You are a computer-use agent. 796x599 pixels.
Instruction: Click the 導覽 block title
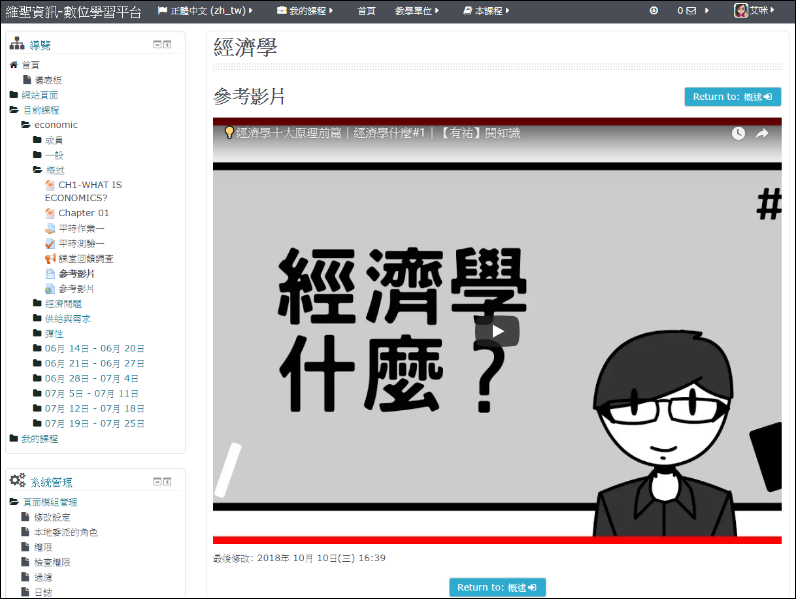coord(40,45)
